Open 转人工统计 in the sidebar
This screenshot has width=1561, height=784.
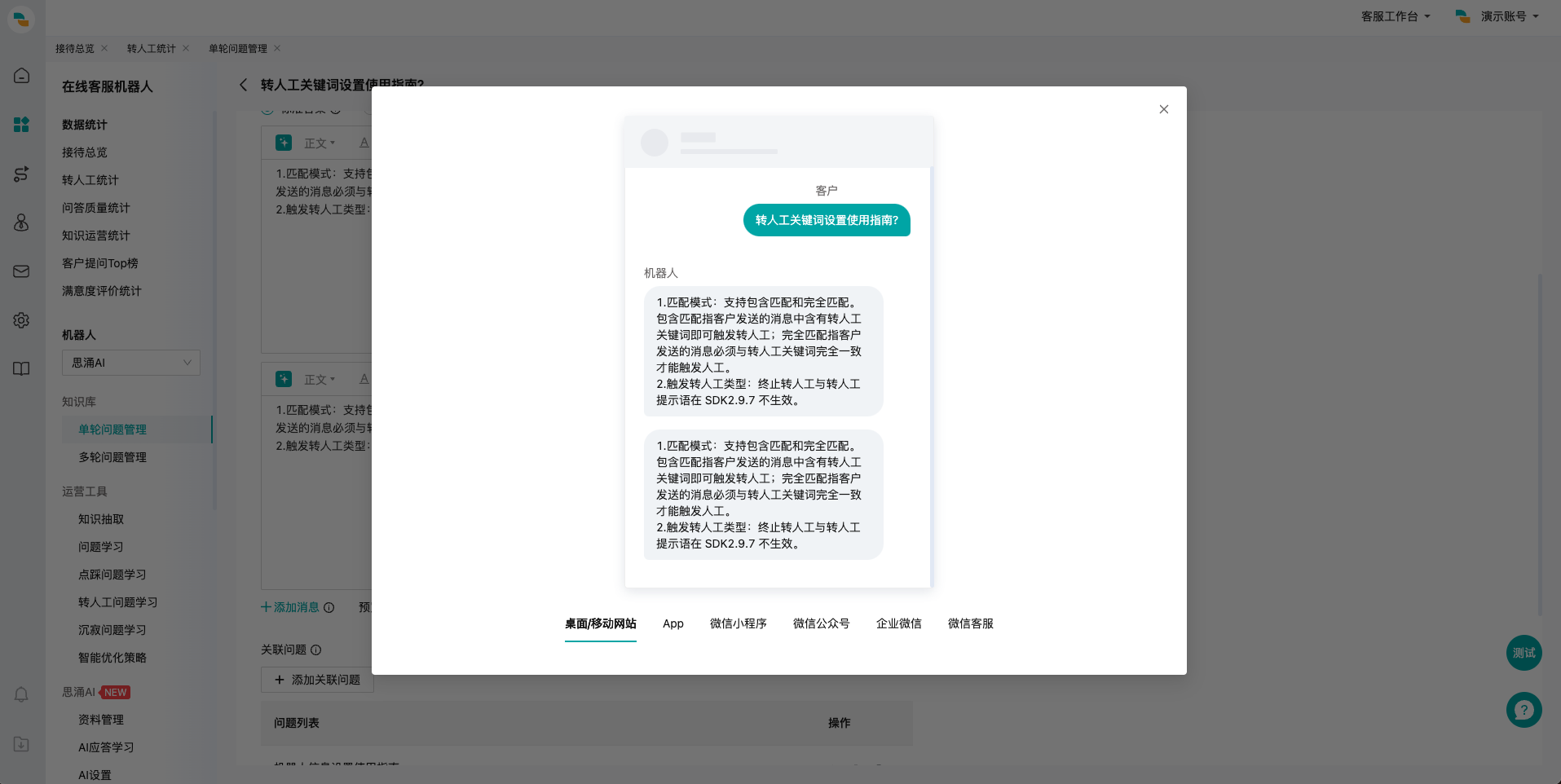[x=90, y=180]
